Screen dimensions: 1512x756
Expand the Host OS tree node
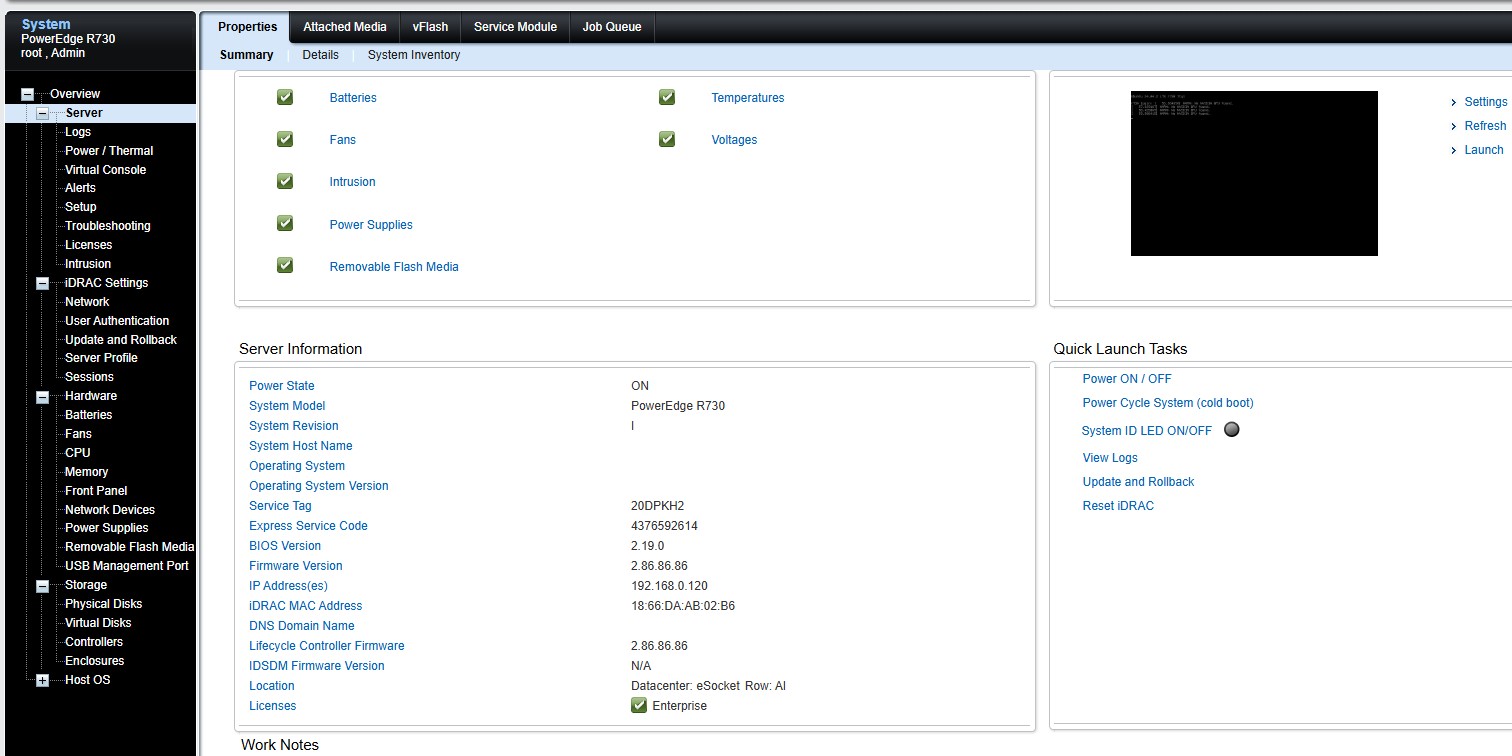(42, 680)
